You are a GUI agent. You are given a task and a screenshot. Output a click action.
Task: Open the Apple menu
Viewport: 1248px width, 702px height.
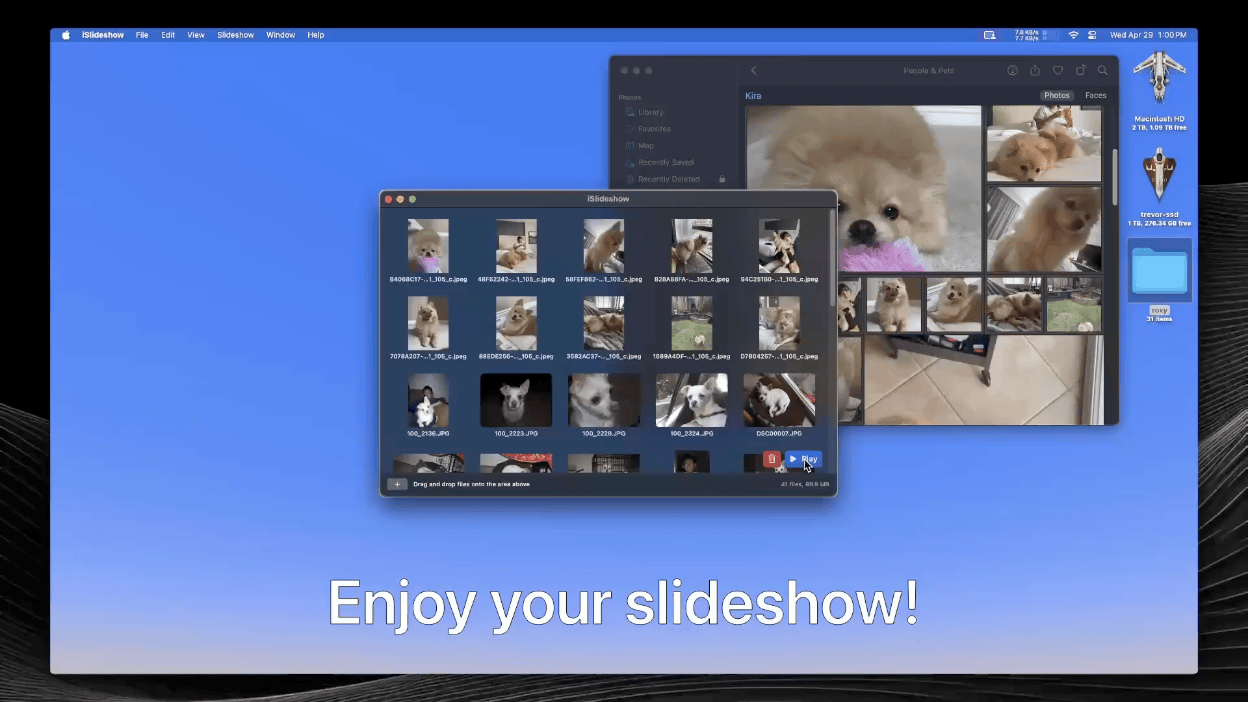pyautogui.click(x=66, y=35)
